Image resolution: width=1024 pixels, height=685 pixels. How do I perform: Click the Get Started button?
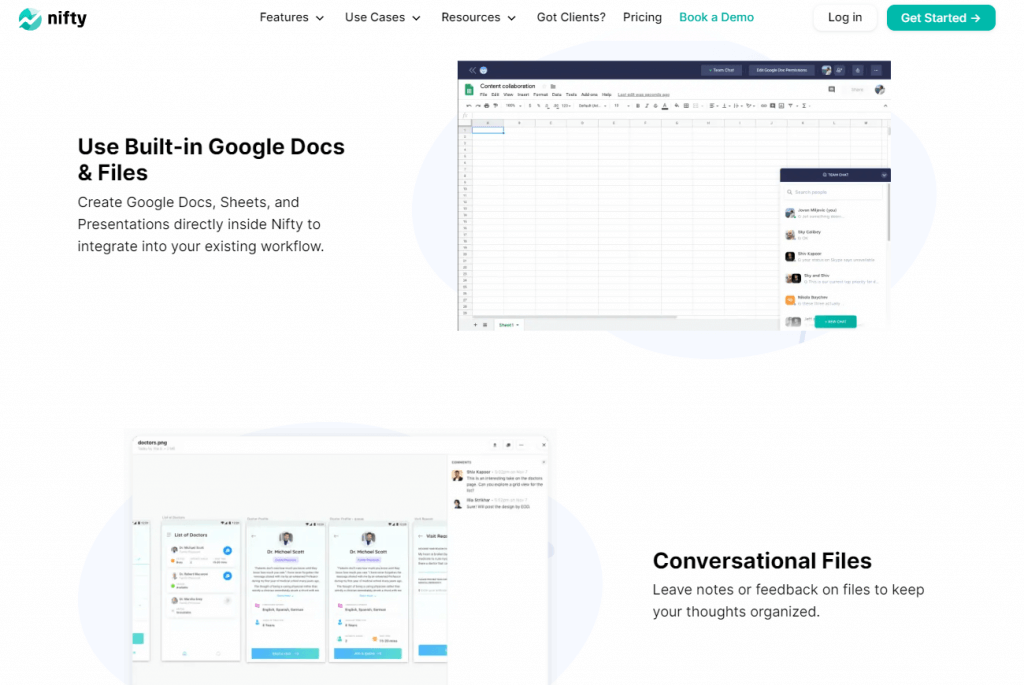click(940, 18)
